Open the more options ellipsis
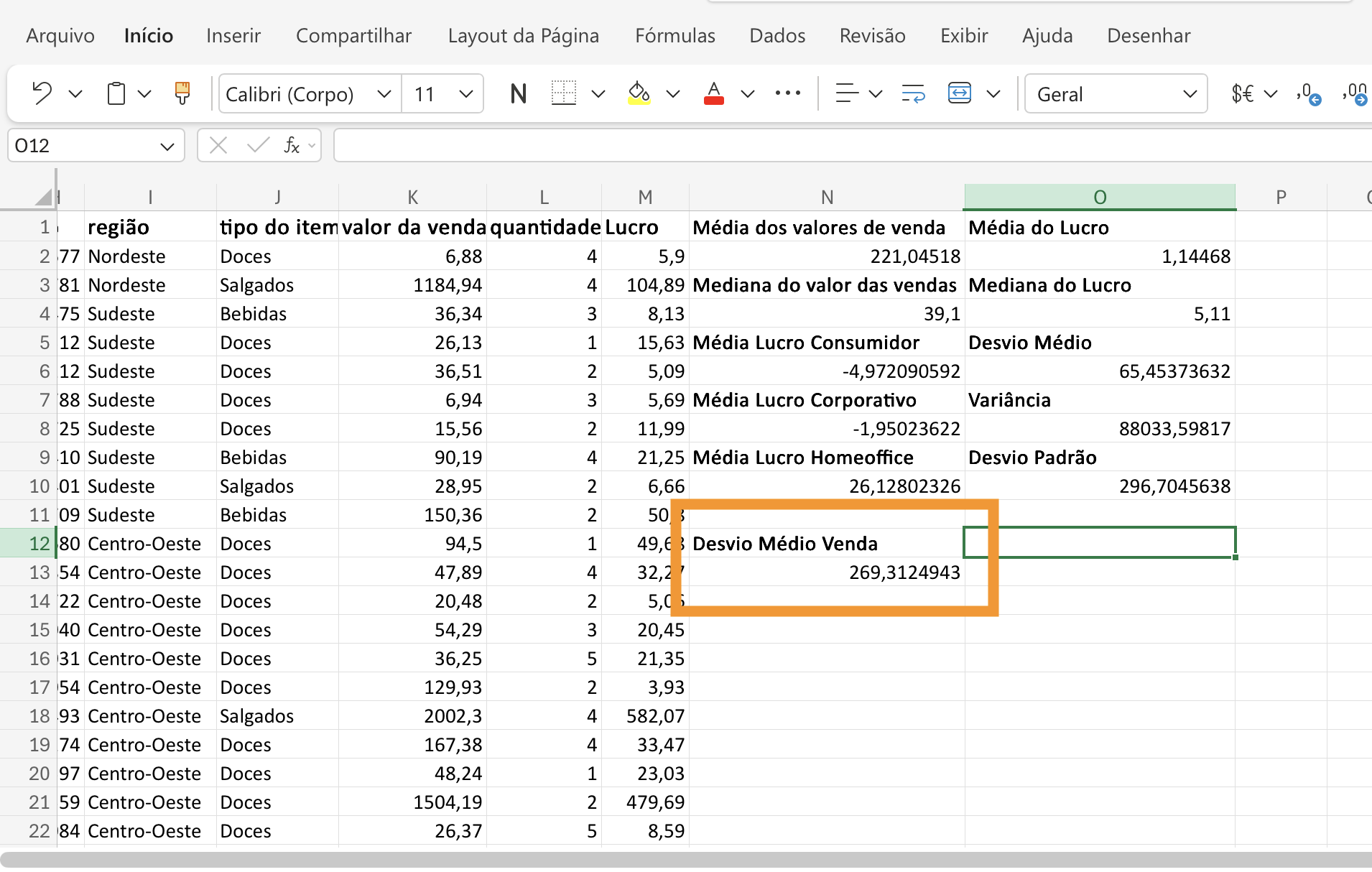Viewport: 1372px width, 872px height. point(788,93)
